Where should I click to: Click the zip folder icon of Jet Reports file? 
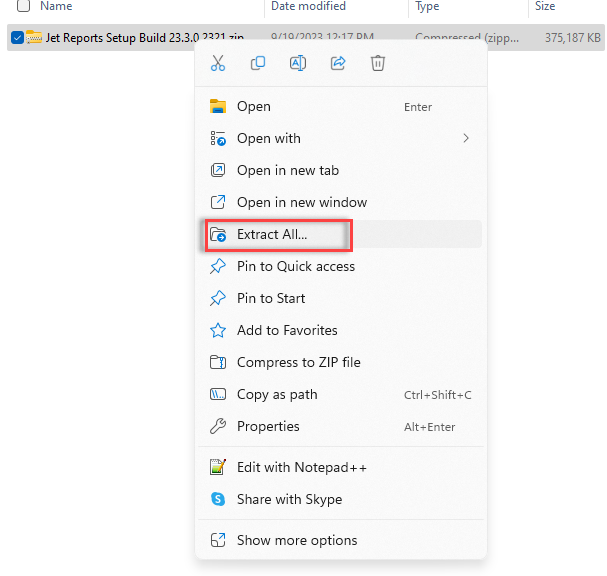tap(34, 38)
